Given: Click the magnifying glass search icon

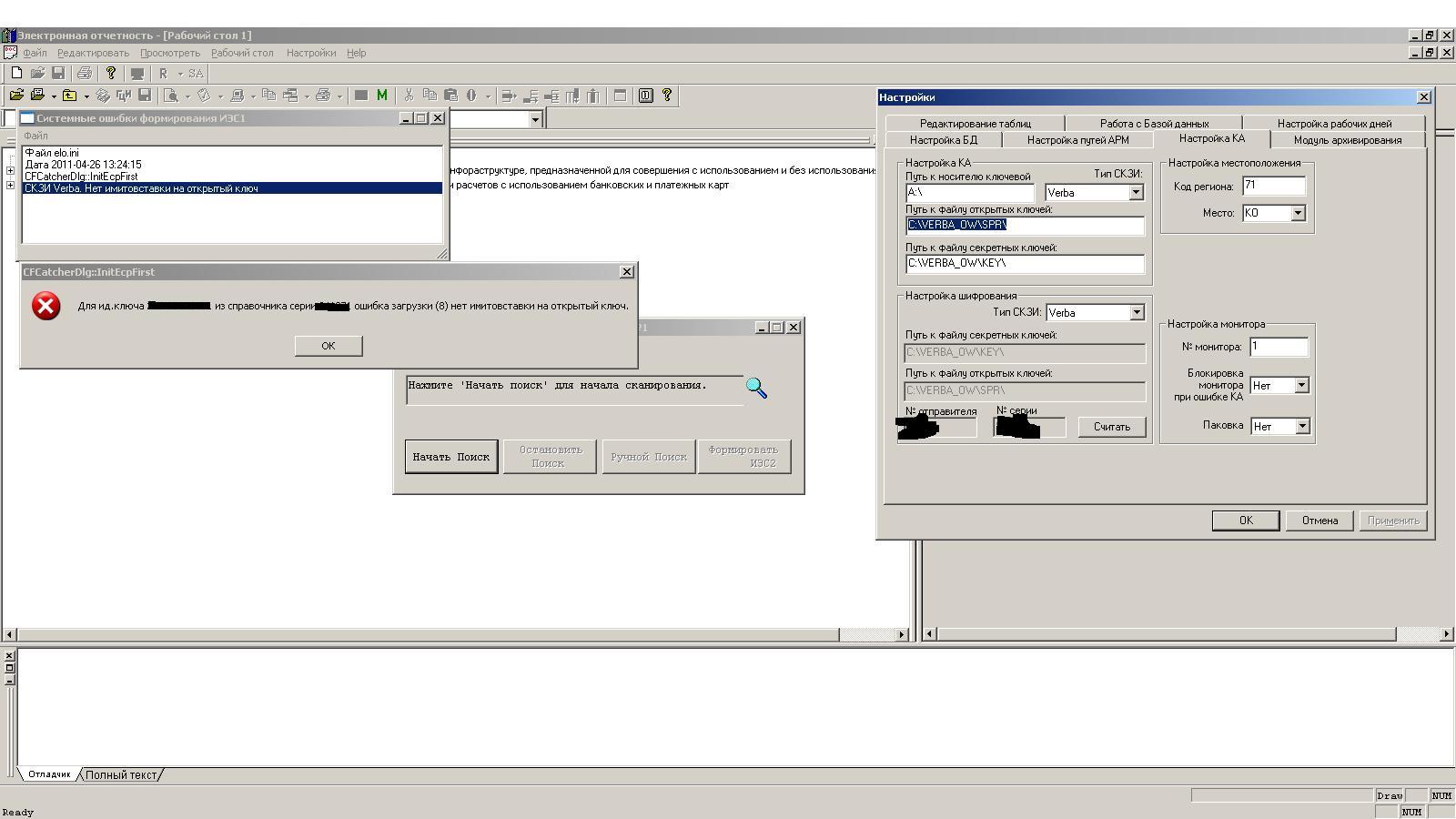Looking at the screenshot, I should pyautogui.click(x=756, y=389).
